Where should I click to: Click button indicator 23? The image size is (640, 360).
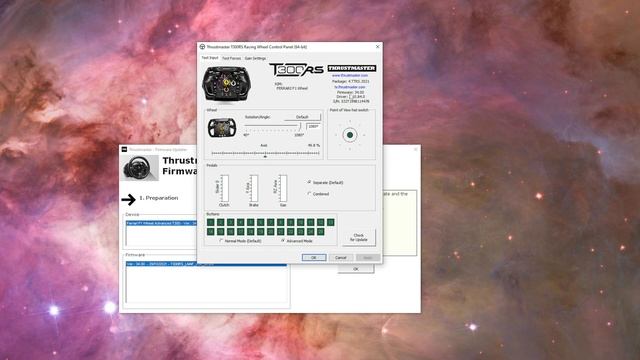point(300,231)
